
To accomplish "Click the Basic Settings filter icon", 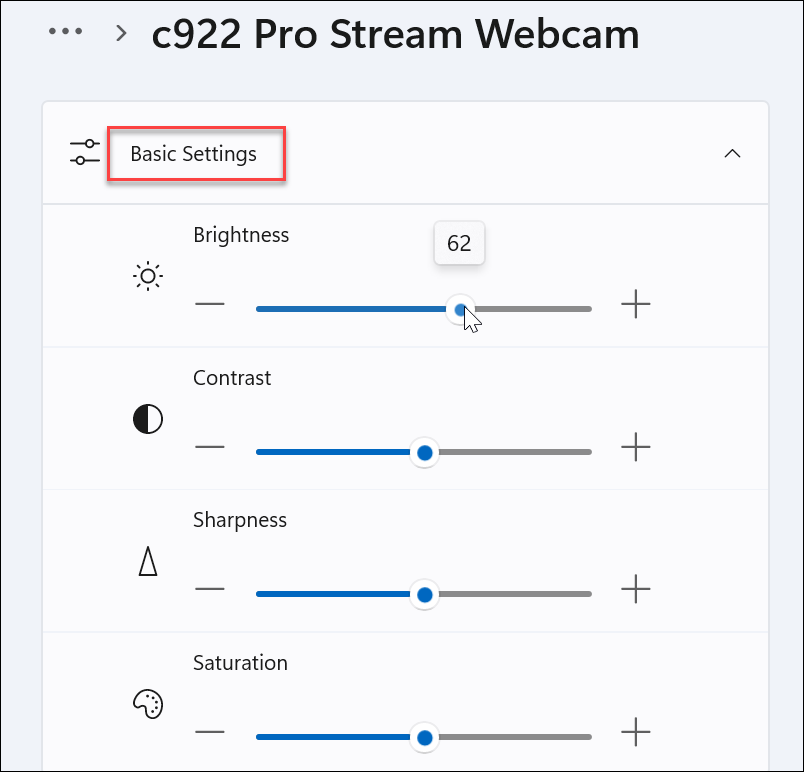I will [84, 152].
